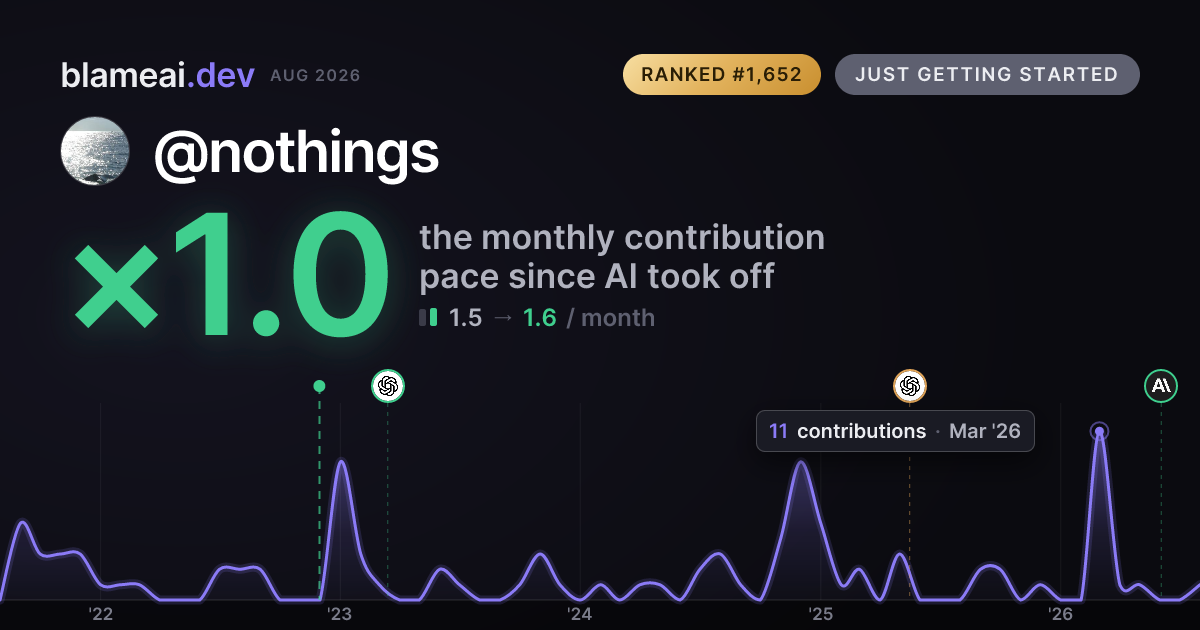The image size is (1200, 630).
Task: Click the AUG 2026 date label
Action: [x=315, y=76]
